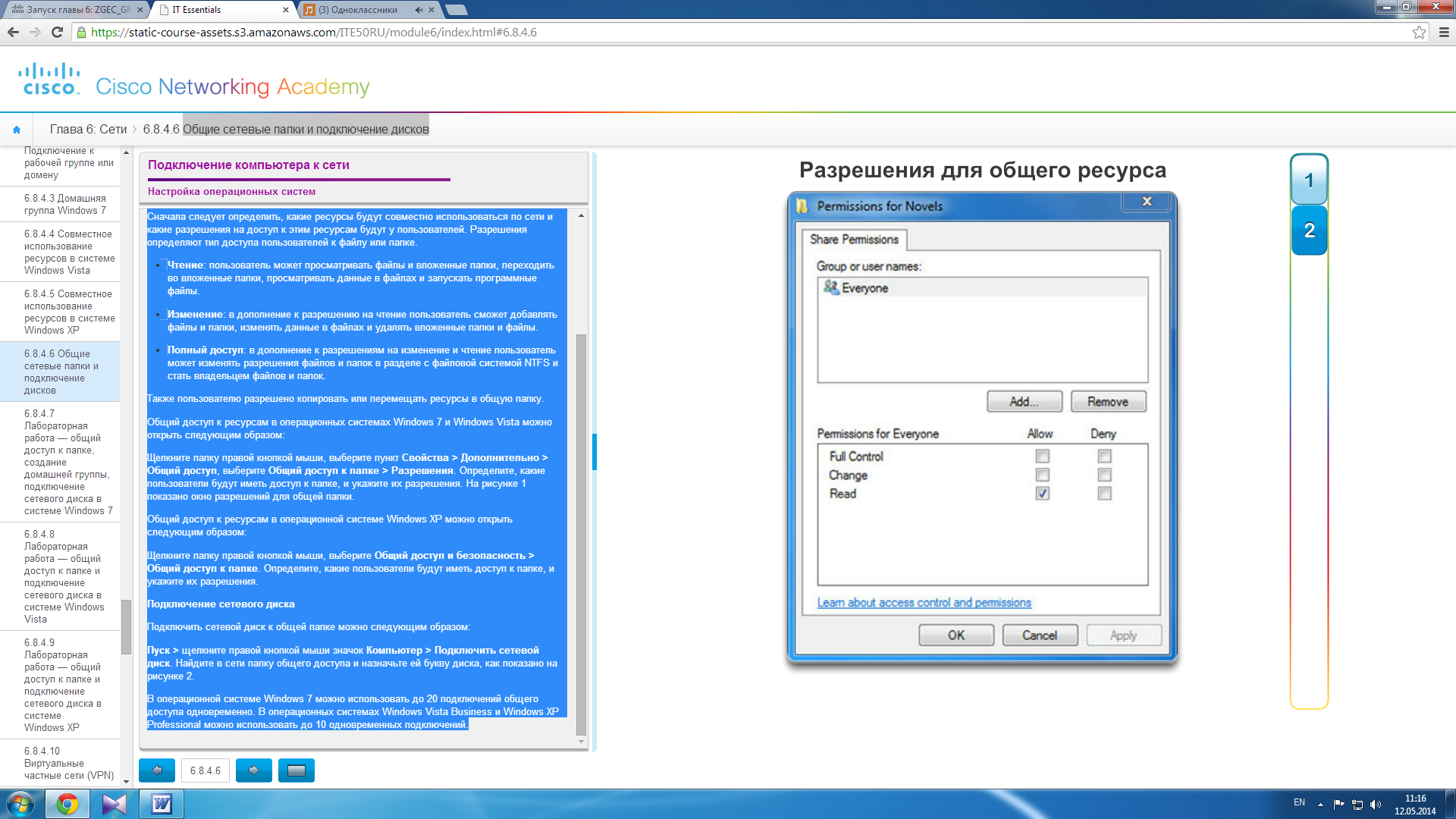Click the network icon in system tray
The width and height of the screenshot is (1456, 819).
1357,805
